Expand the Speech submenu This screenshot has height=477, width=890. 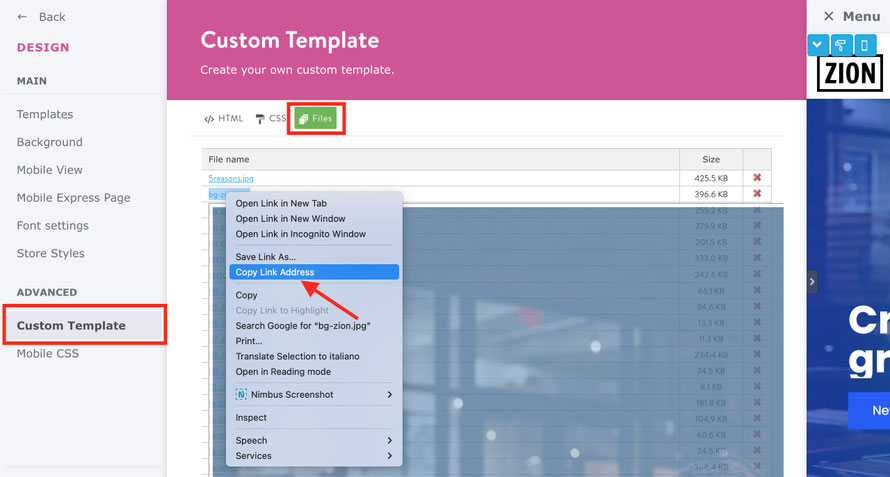point(389,441)
